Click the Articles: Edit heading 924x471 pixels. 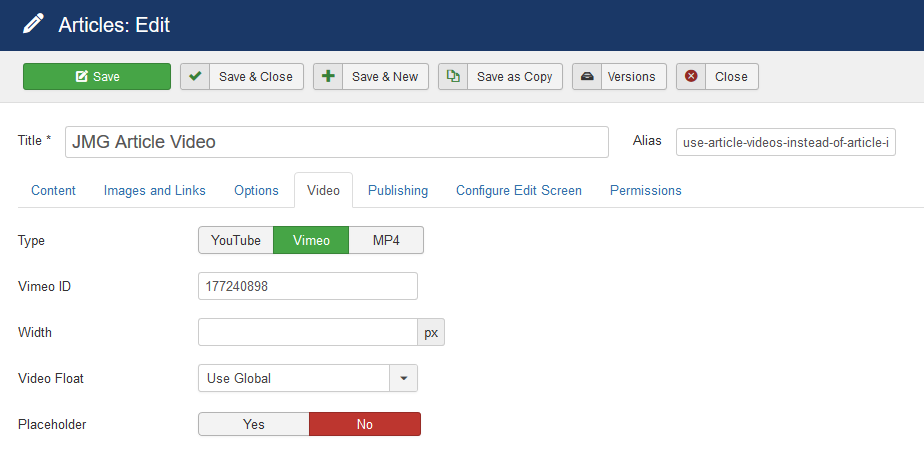click(114, 25)
